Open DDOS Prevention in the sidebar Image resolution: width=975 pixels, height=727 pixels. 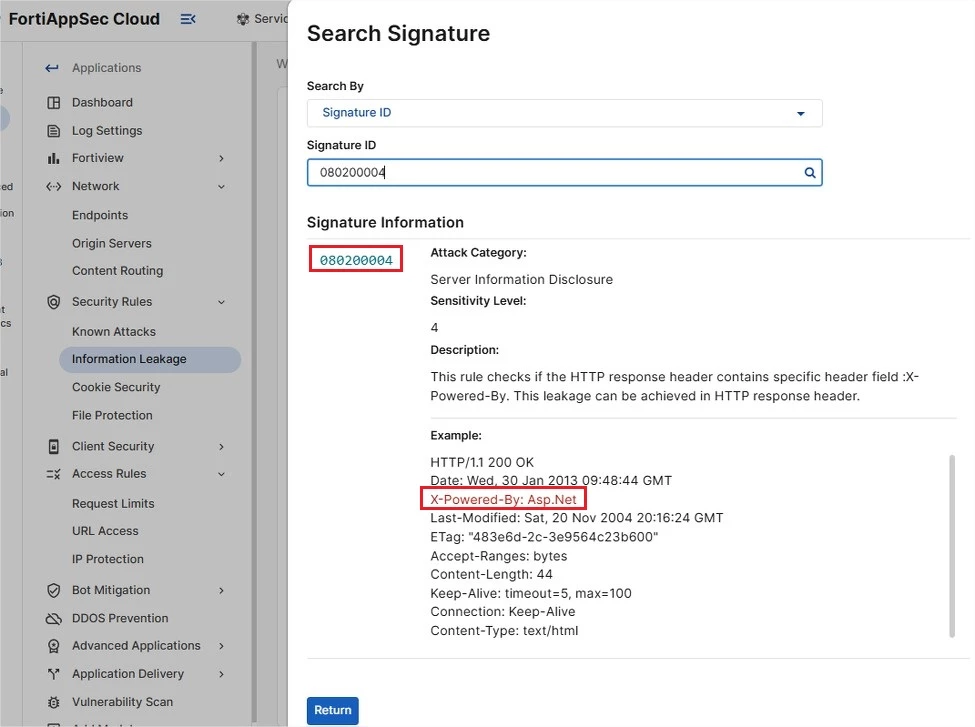pyautogui.click(x=120, y=619)
